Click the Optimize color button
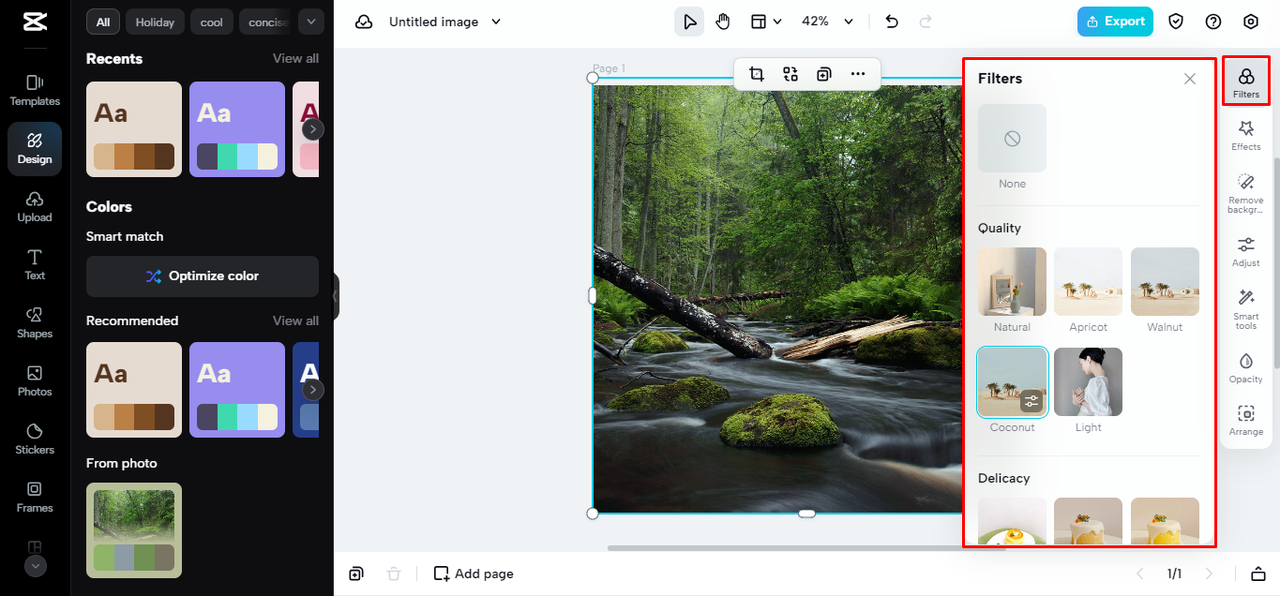Screen dimensions: 1280x596 pos(202,276)
